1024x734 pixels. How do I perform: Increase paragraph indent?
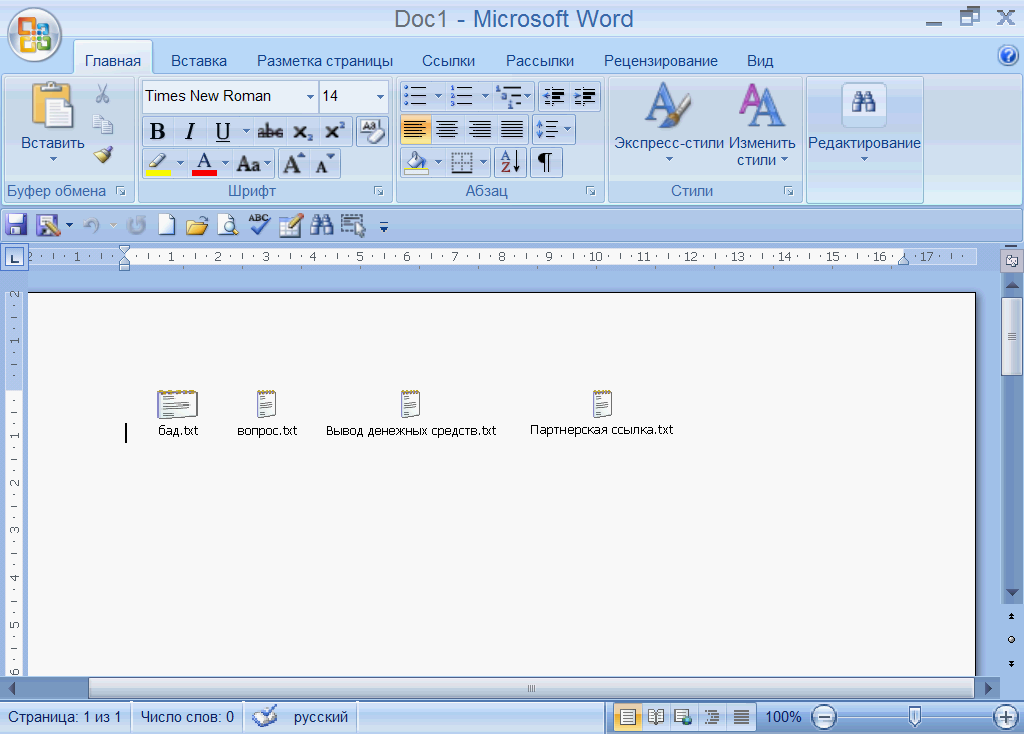584,97
